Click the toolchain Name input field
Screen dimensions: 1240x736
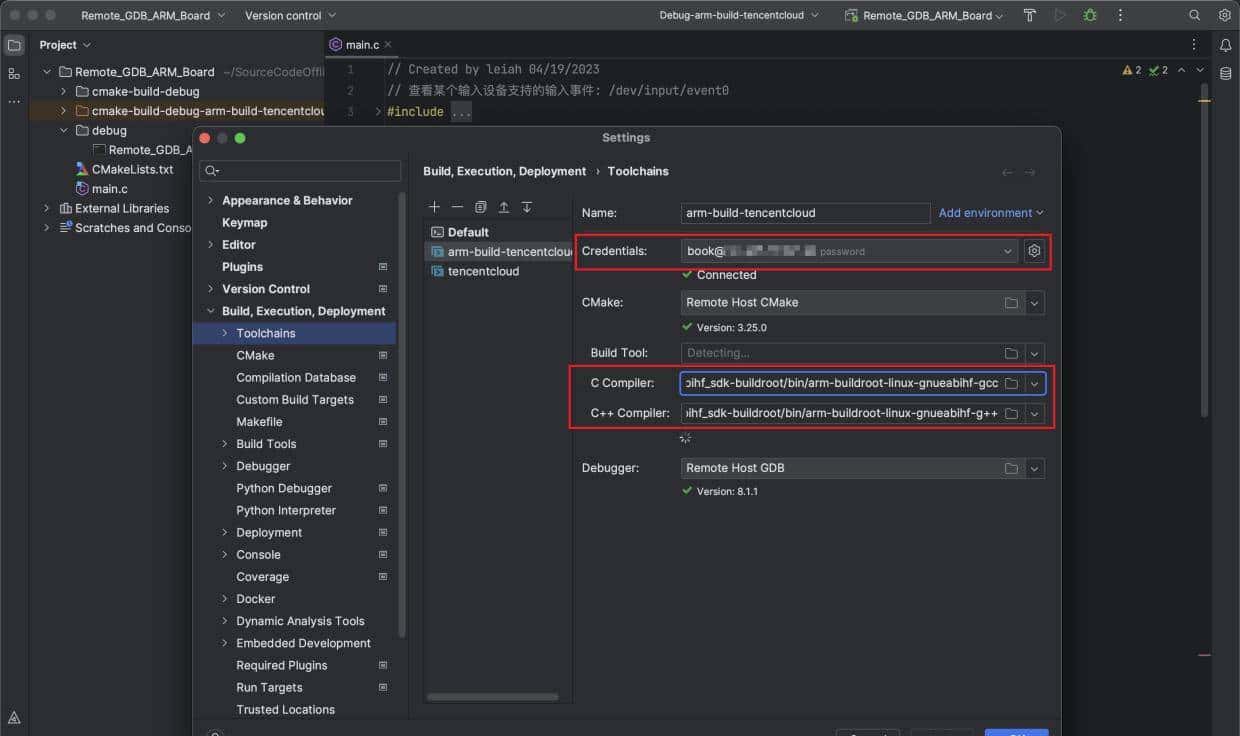point(805,213)
